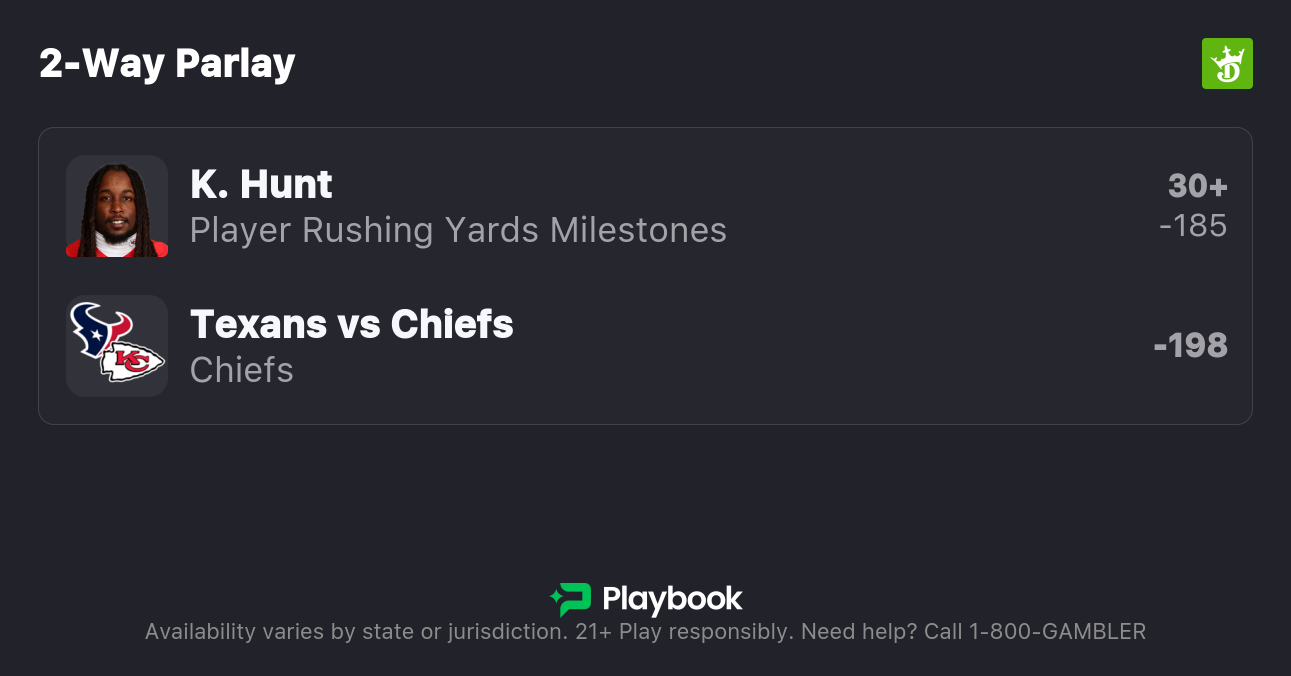This screenshot has height=676, width=1291.
Task: Open the Texans vs Chiefs matchup title
Action: 351,324
